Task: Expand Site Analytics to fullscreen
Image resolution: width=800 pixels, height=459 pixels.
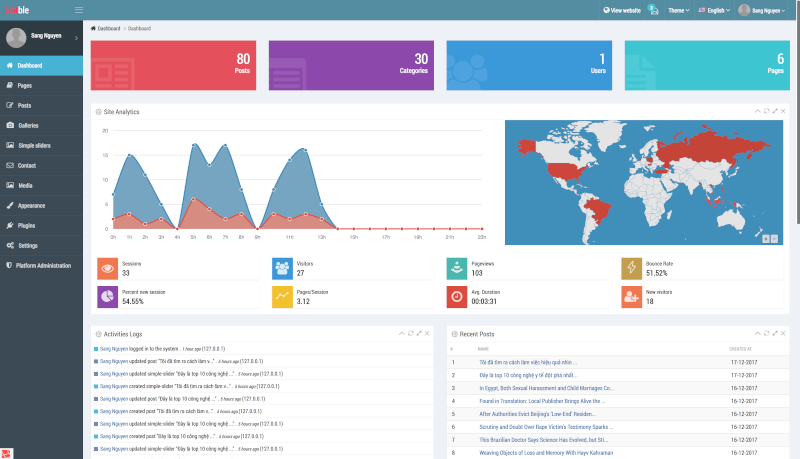Action: 775,110
